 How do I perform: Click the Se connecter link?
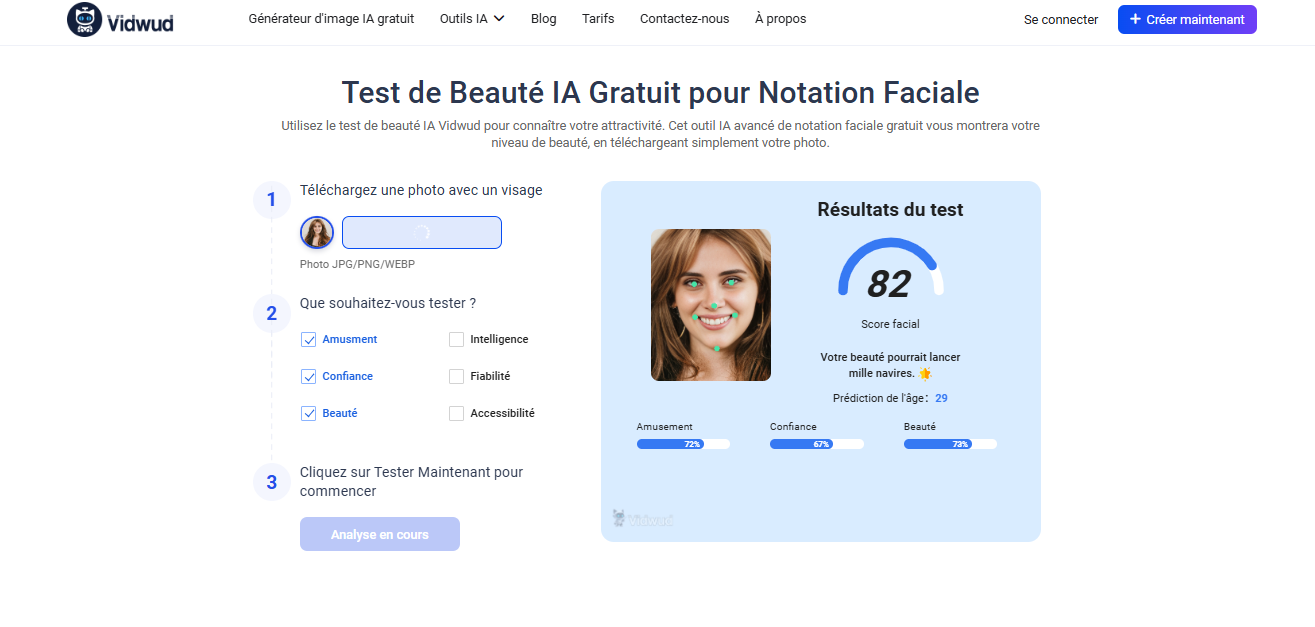tap(1060, 18)
